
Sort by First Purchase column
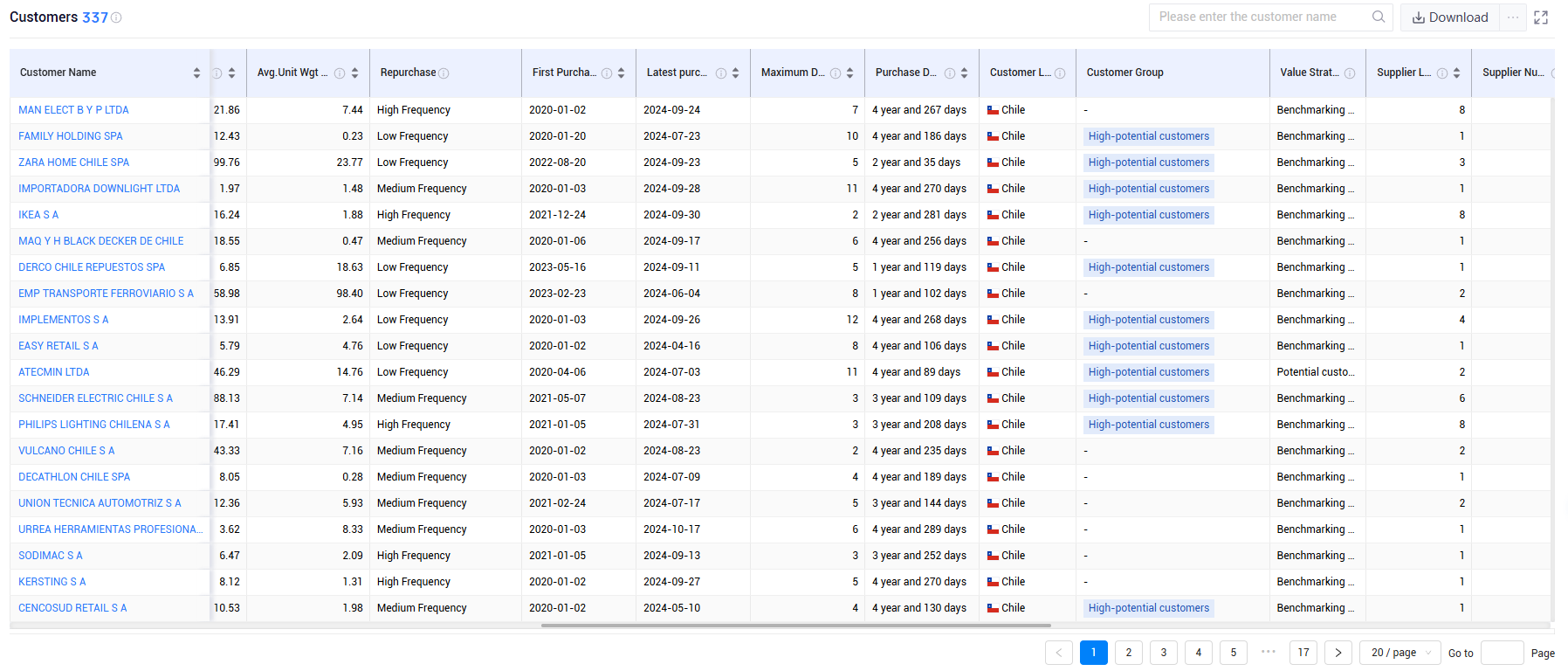(622, 73)
